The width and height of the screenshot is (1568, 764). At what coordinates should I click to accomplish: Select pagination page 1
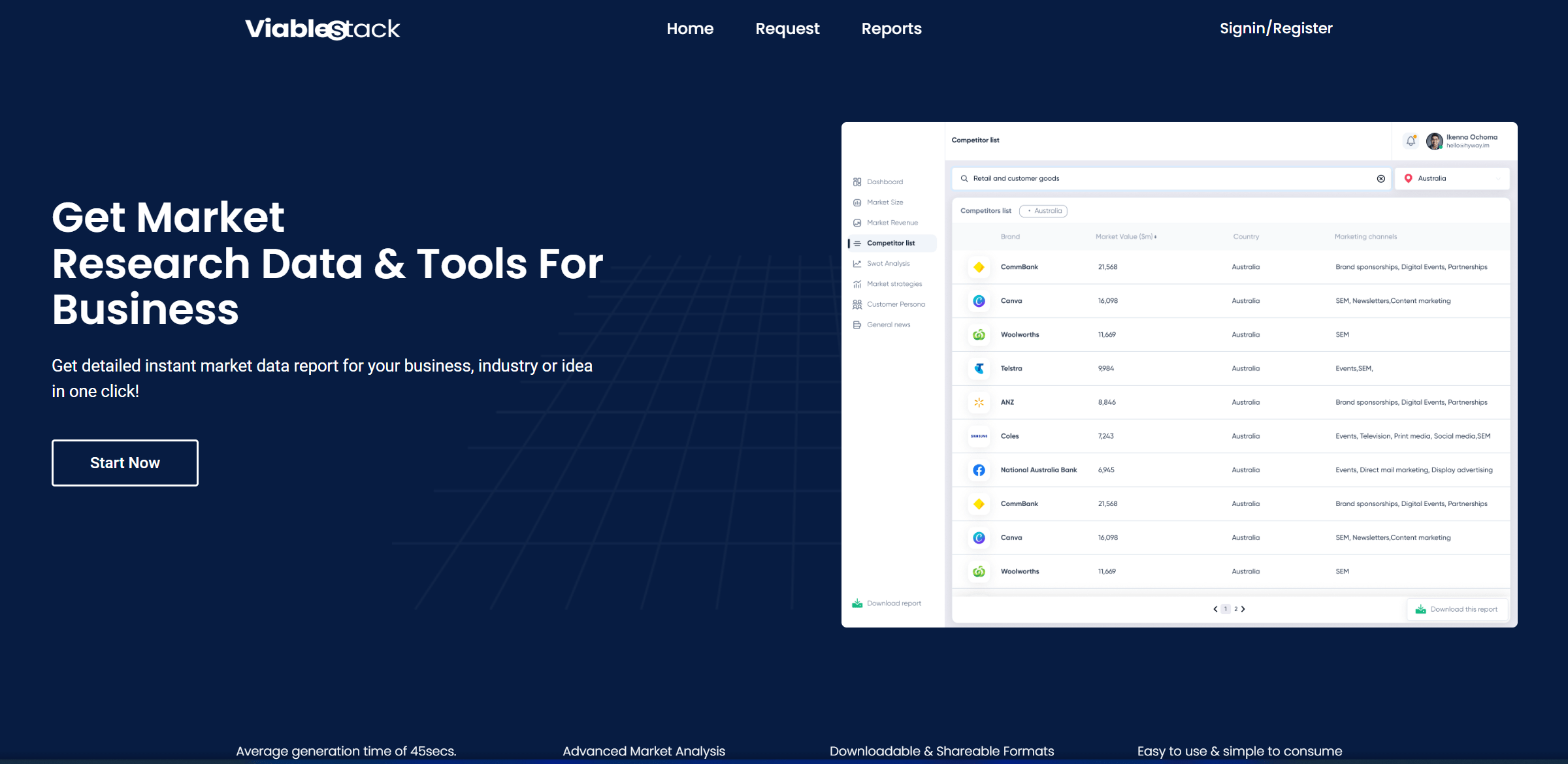[1226, 609]
